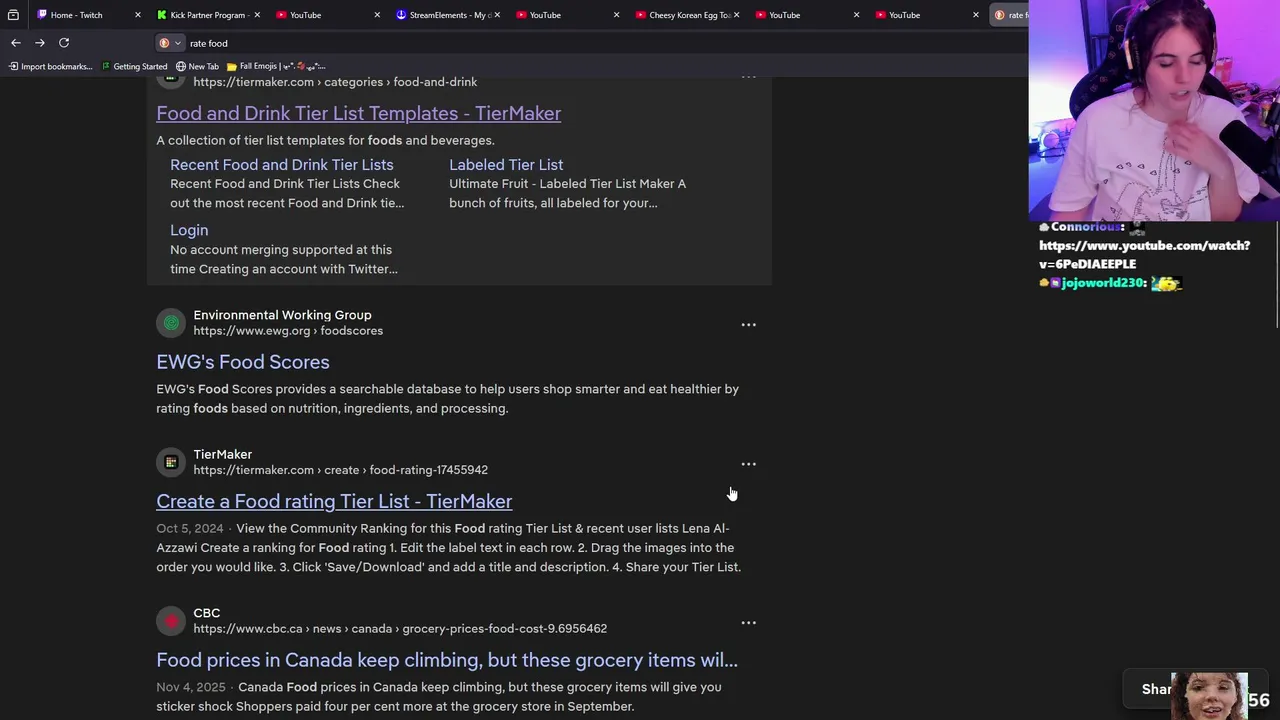Open Recent Food and Drink Tier Lists sublink

(x=281, y=165)
